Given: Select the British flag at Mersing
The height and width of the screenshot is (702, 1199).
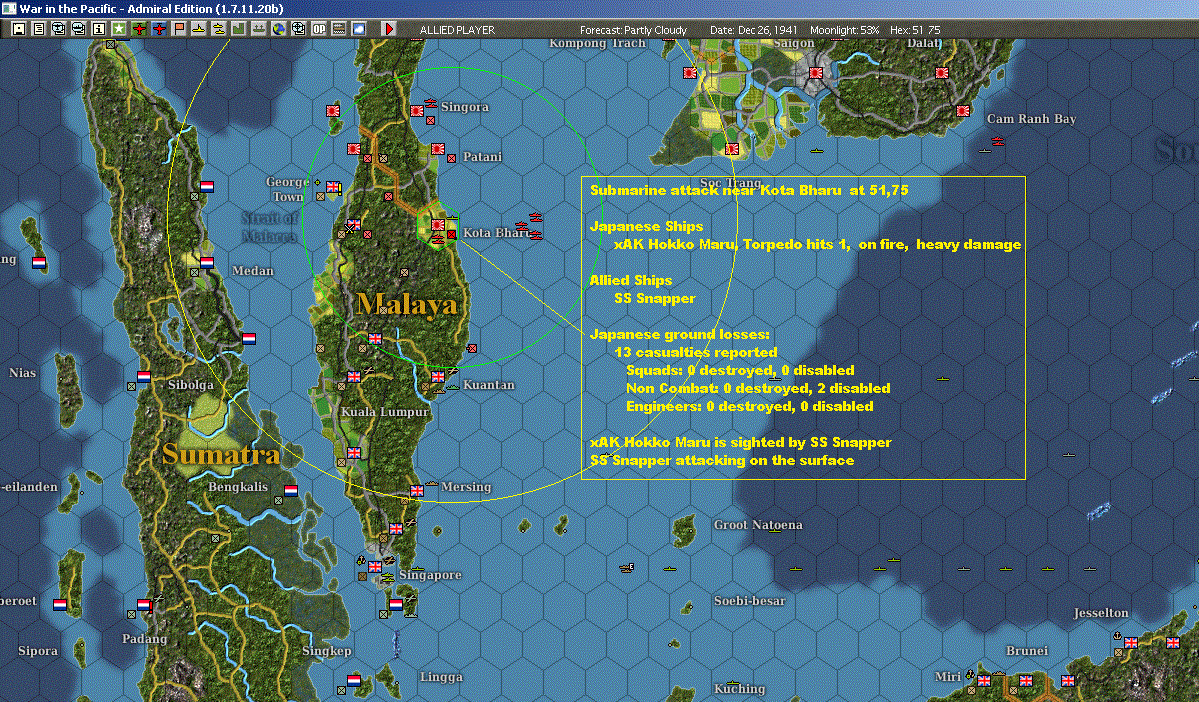Looking at the screenshot, I should point(417,491).
